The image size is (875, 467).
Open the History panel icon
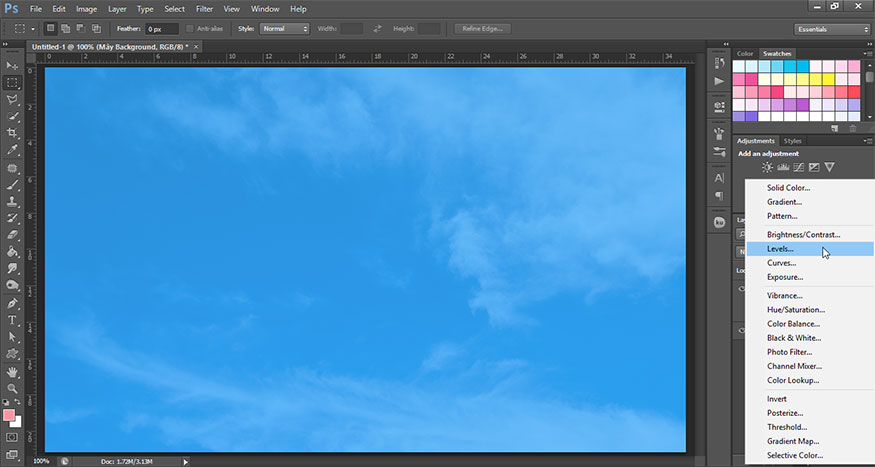click(x=719, y=63)
